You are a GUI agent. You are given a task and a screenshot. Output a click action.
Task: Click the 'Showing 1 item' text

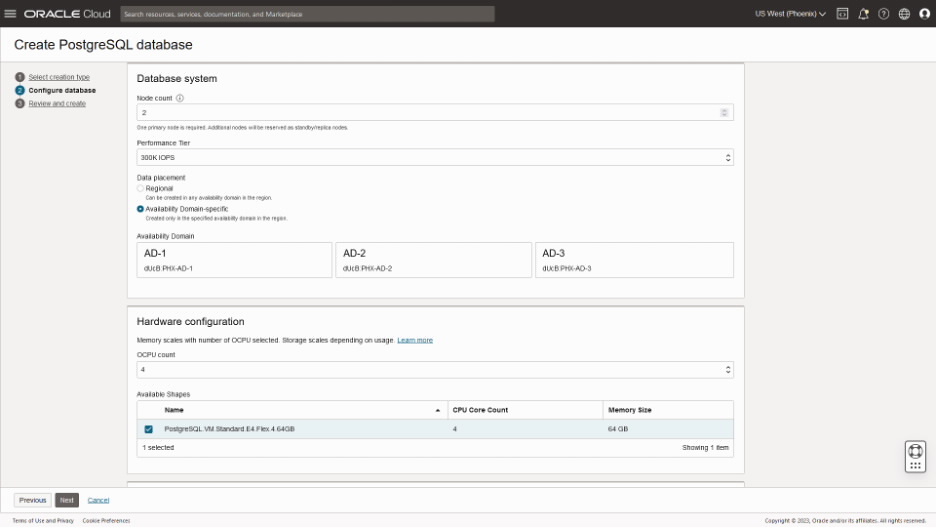click(706, 447)
